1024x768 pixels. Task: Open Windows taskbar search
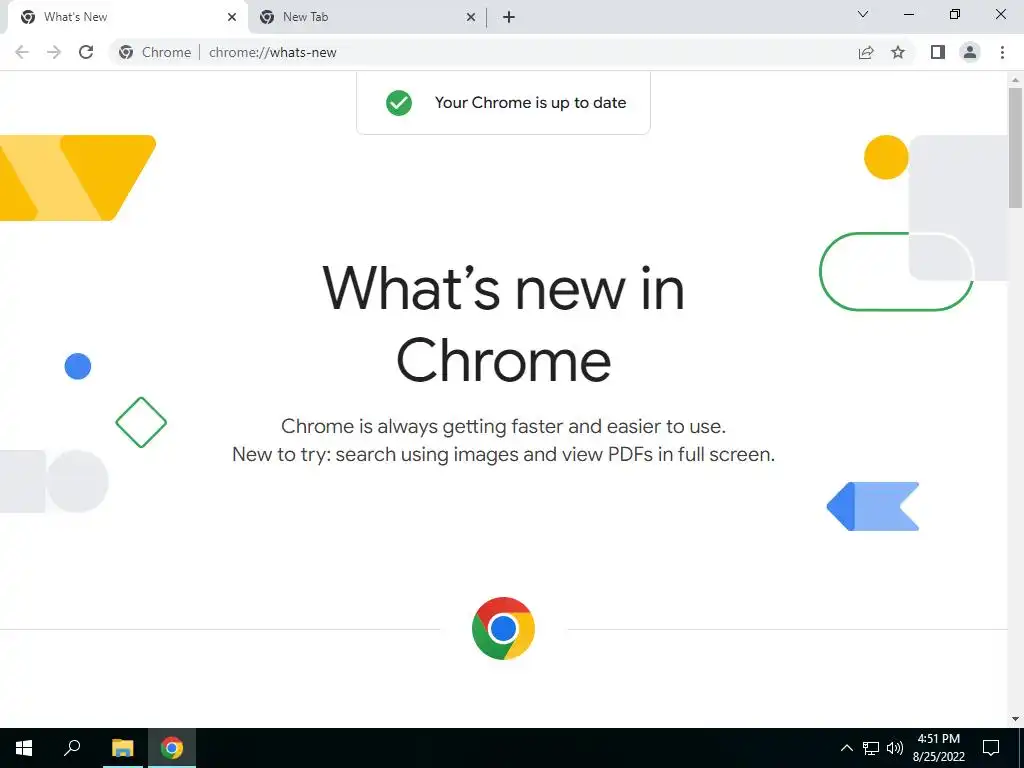click(72, 748)
